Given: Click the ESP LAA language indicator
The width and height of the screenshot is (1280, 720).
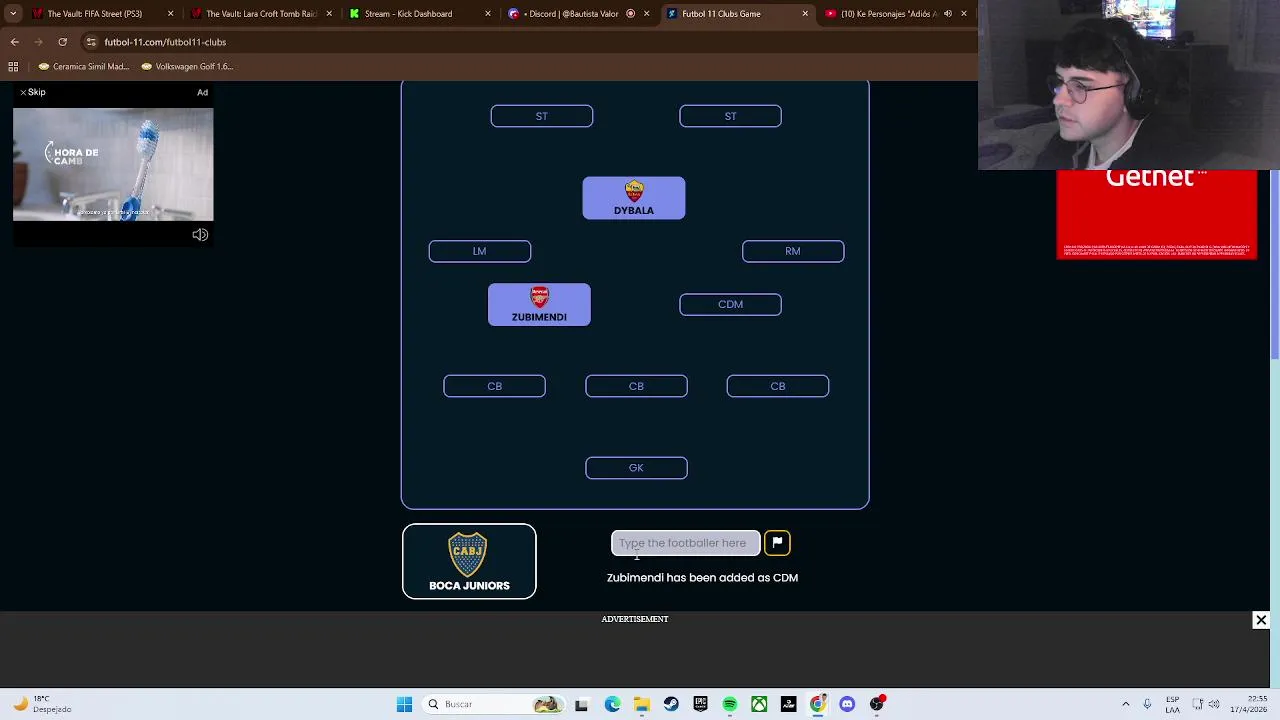Looking at the screenshot, I should 1172,704.
